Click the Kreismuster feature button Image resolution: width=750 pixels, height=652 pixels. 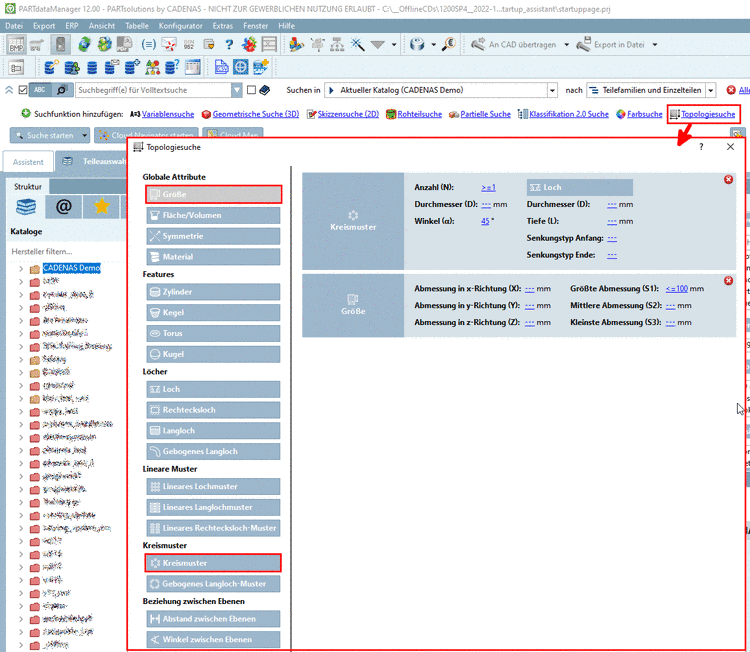click(213, 563)
